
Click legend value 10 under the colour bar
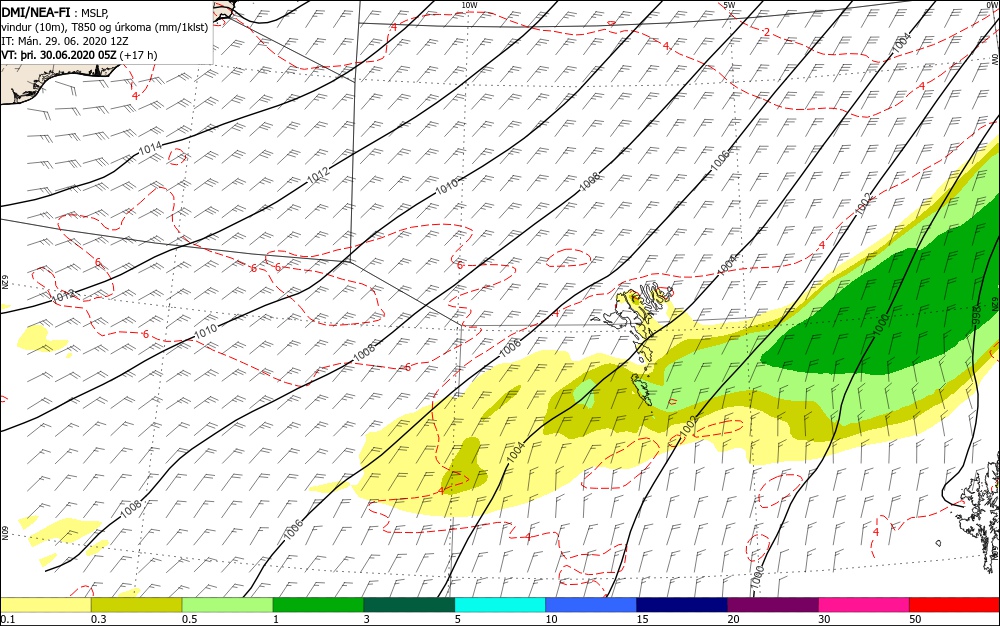point(551,619)
